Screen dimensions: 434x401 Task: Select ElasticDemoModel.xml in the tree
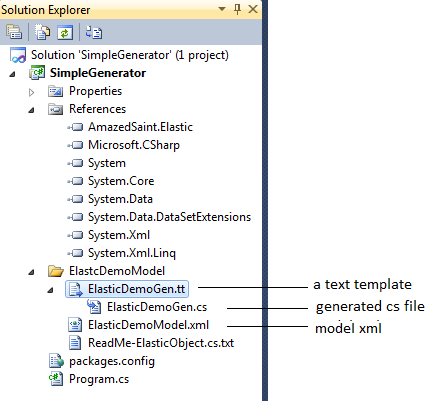pyautogui.click(x=148, y=325)
